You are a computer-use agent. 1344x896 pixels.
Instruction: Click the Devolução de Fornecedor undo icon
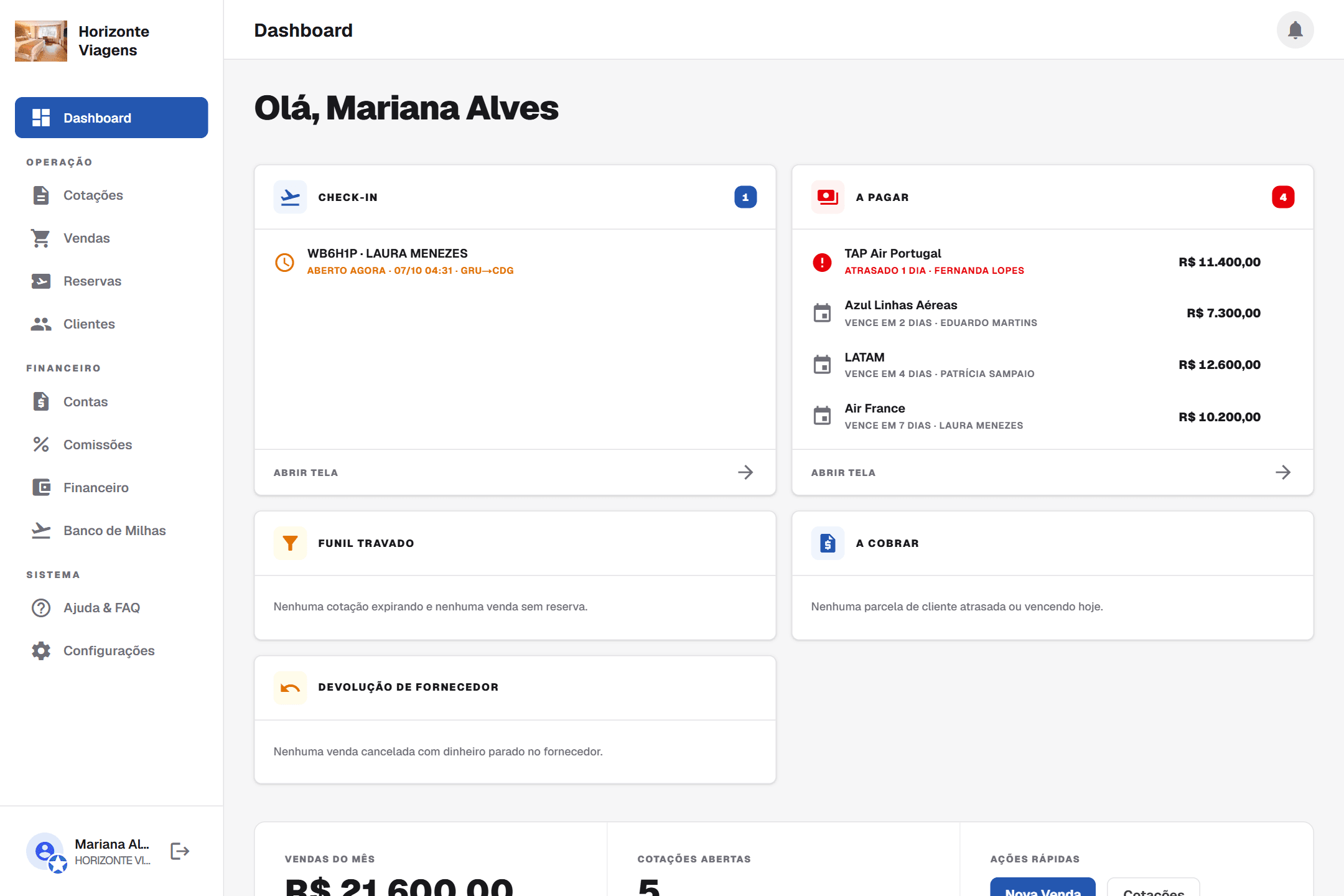tap(290, 688)
